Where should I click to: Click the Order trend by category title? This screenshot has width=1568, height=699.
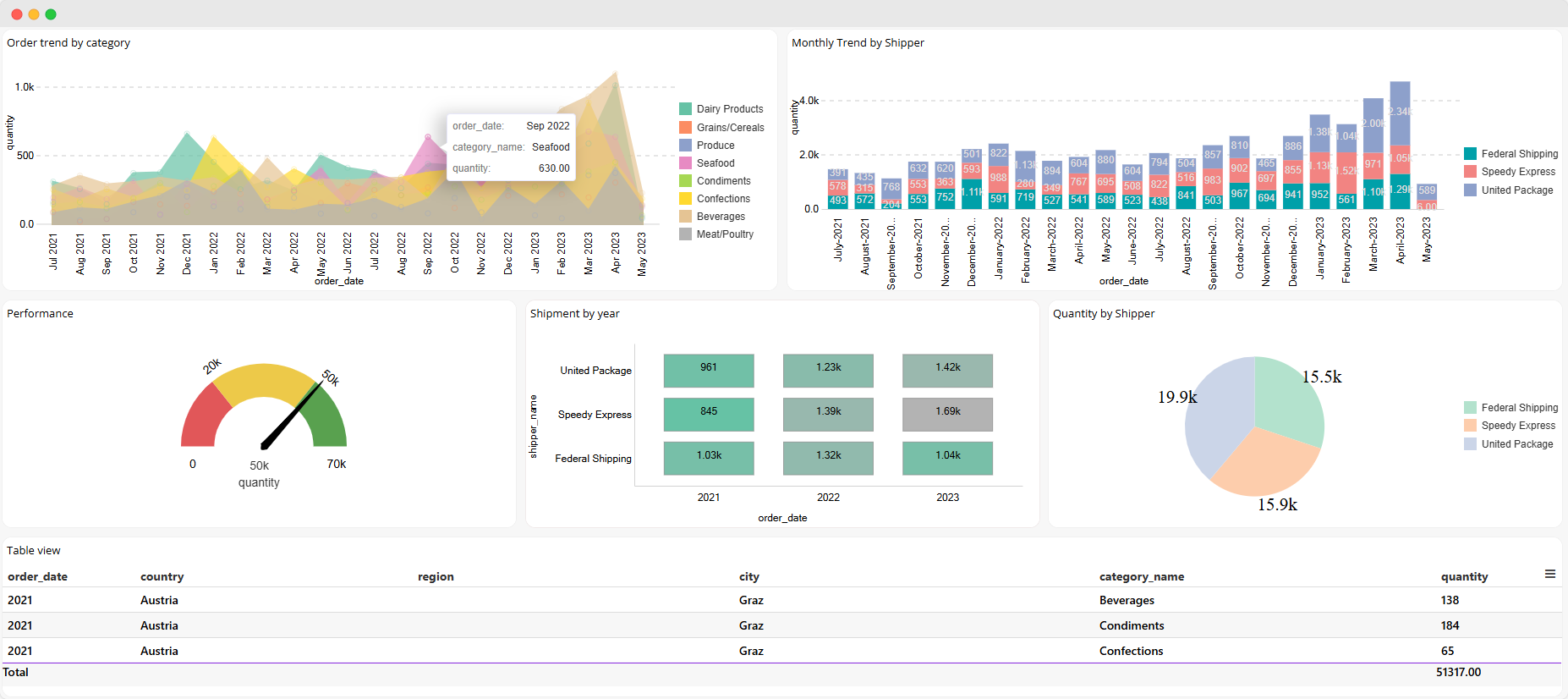coord(69,43)
